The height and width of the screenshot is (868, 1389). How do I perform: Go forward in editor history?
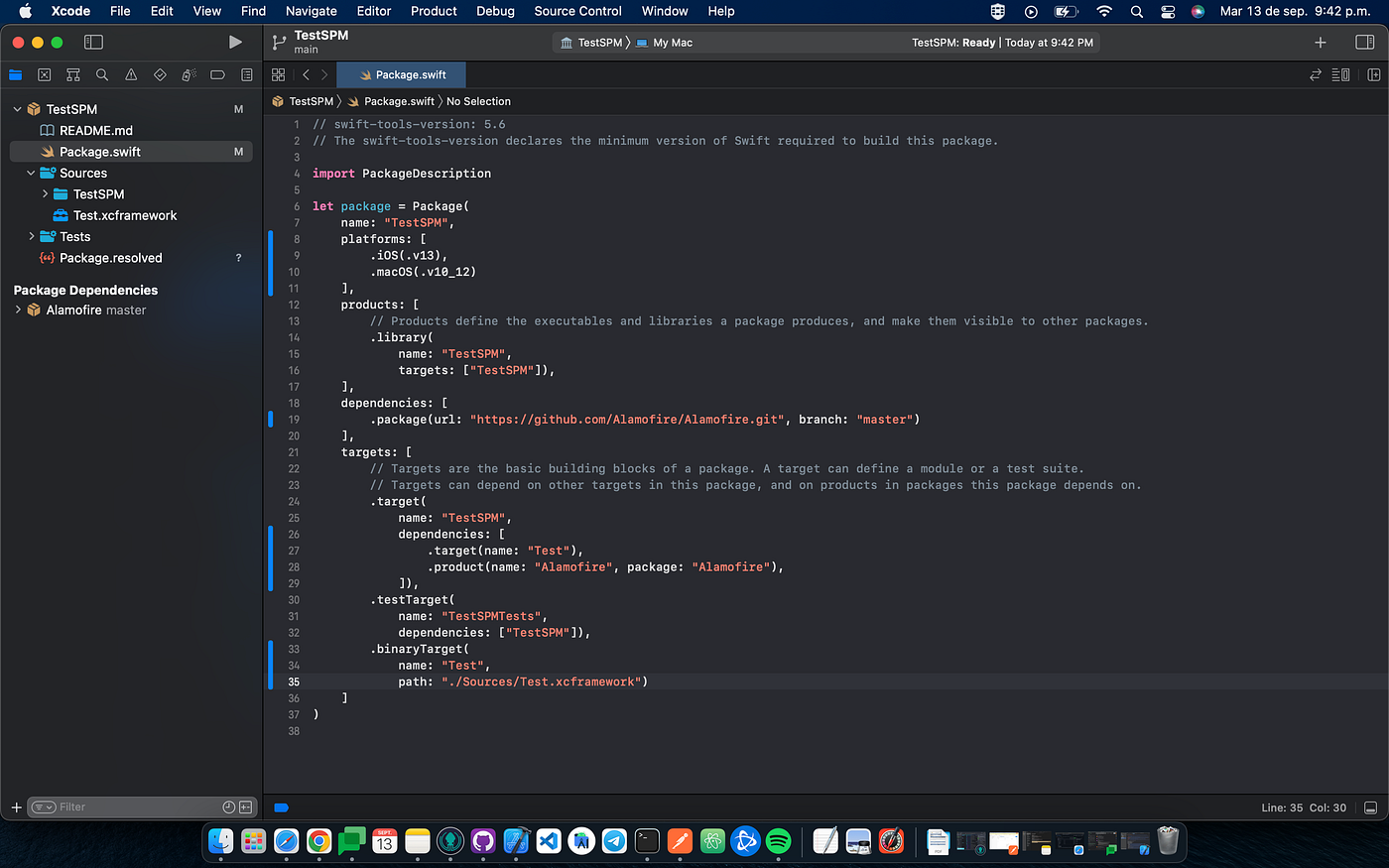click(324, 74)
